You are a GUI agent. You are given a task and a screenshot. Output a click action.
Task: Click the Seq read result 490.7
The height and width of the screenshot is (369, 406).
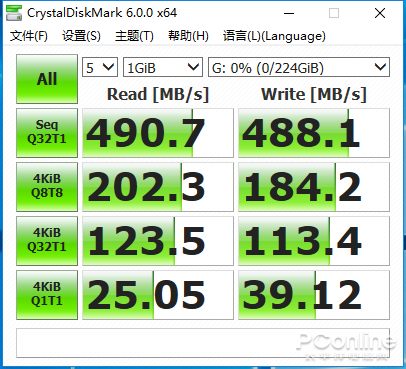(158, 133)
